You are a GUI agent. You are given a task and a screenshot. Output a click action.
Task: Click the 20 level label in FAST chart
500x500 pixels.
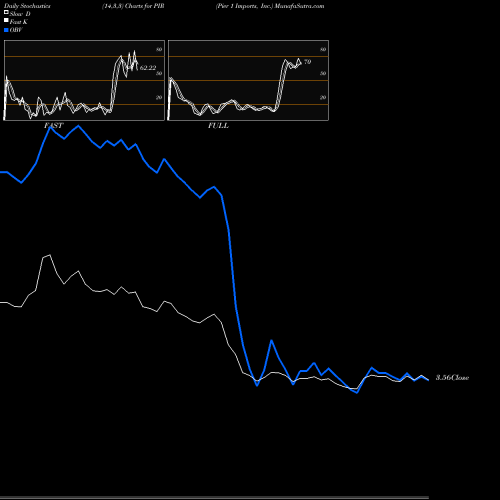pos(159,97)
